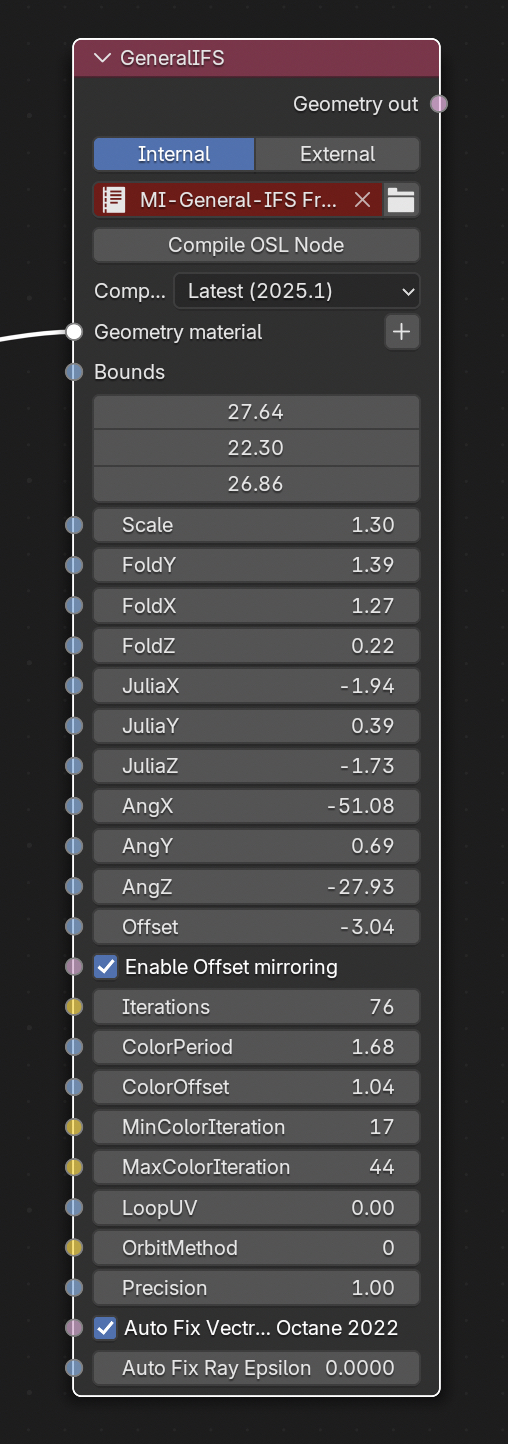Switch script source to External
508x1444 pixels.
338,154
